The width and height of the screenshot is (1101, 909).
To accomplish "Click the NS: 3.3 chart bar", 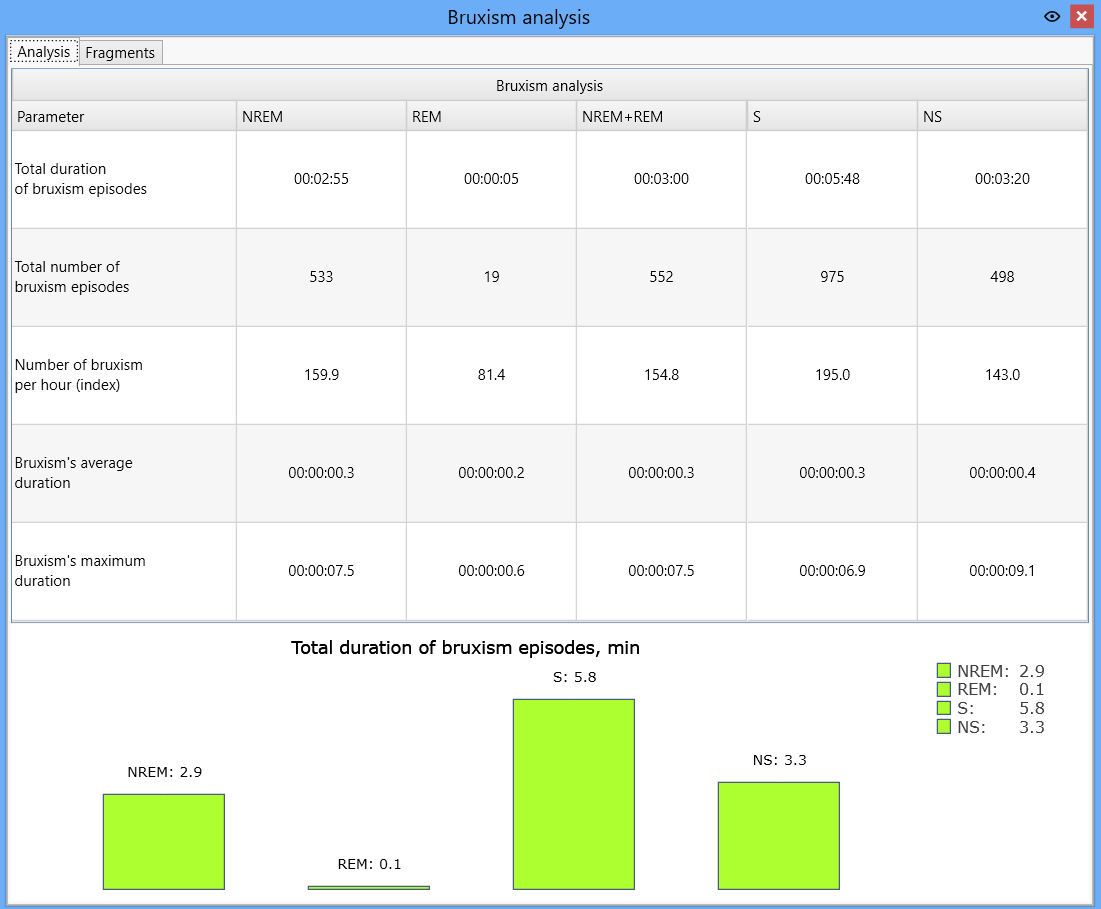I will 779,836.
